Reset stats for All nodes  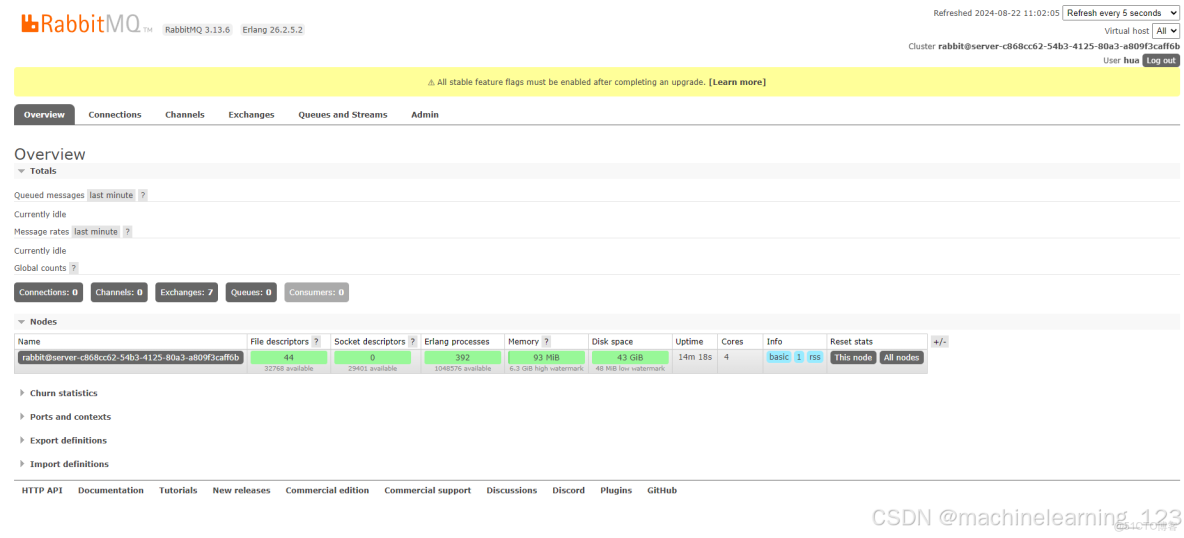point(902,357)
